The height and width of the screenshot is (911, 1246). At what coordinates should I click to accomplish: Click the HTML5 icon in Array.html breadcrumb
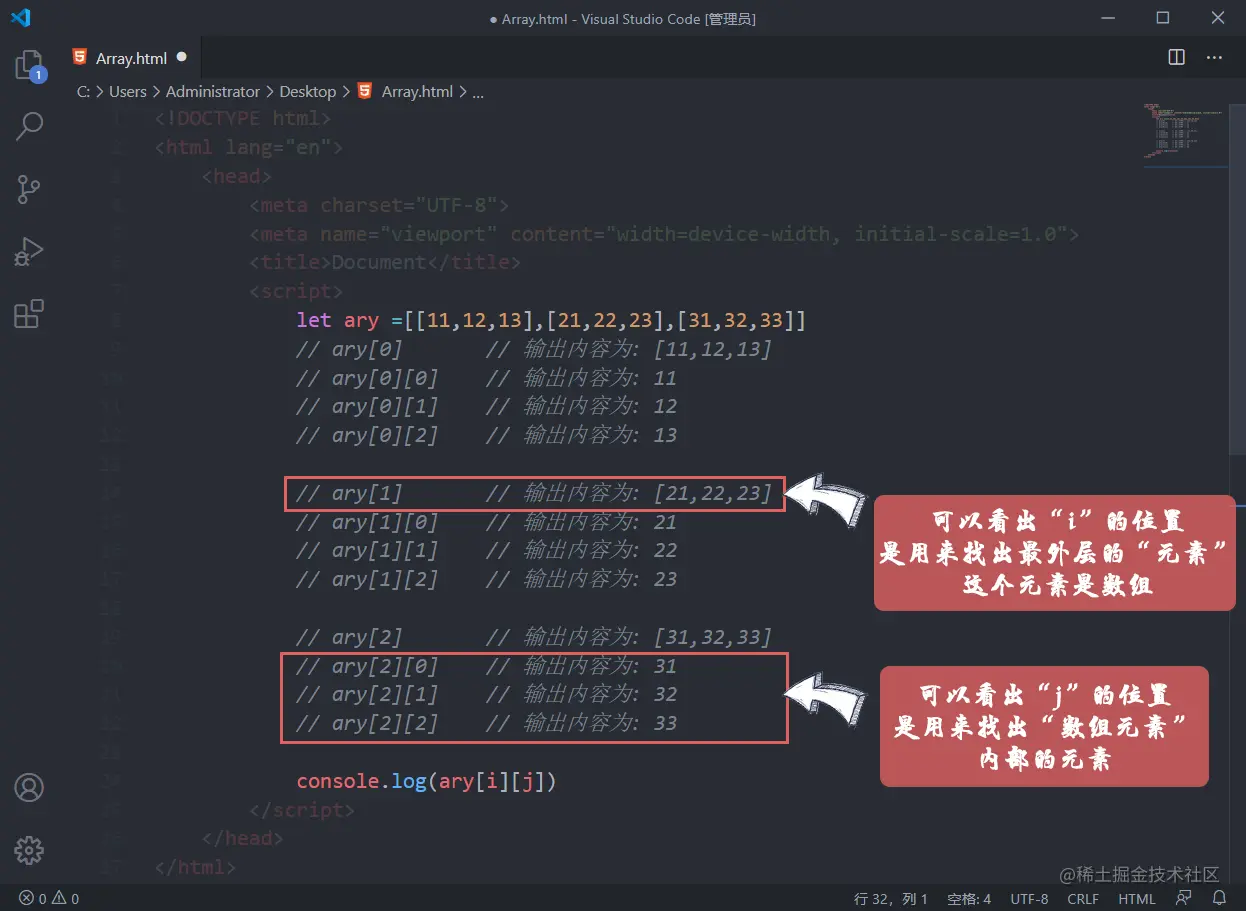pyautogui.click(x=365, y=91)
